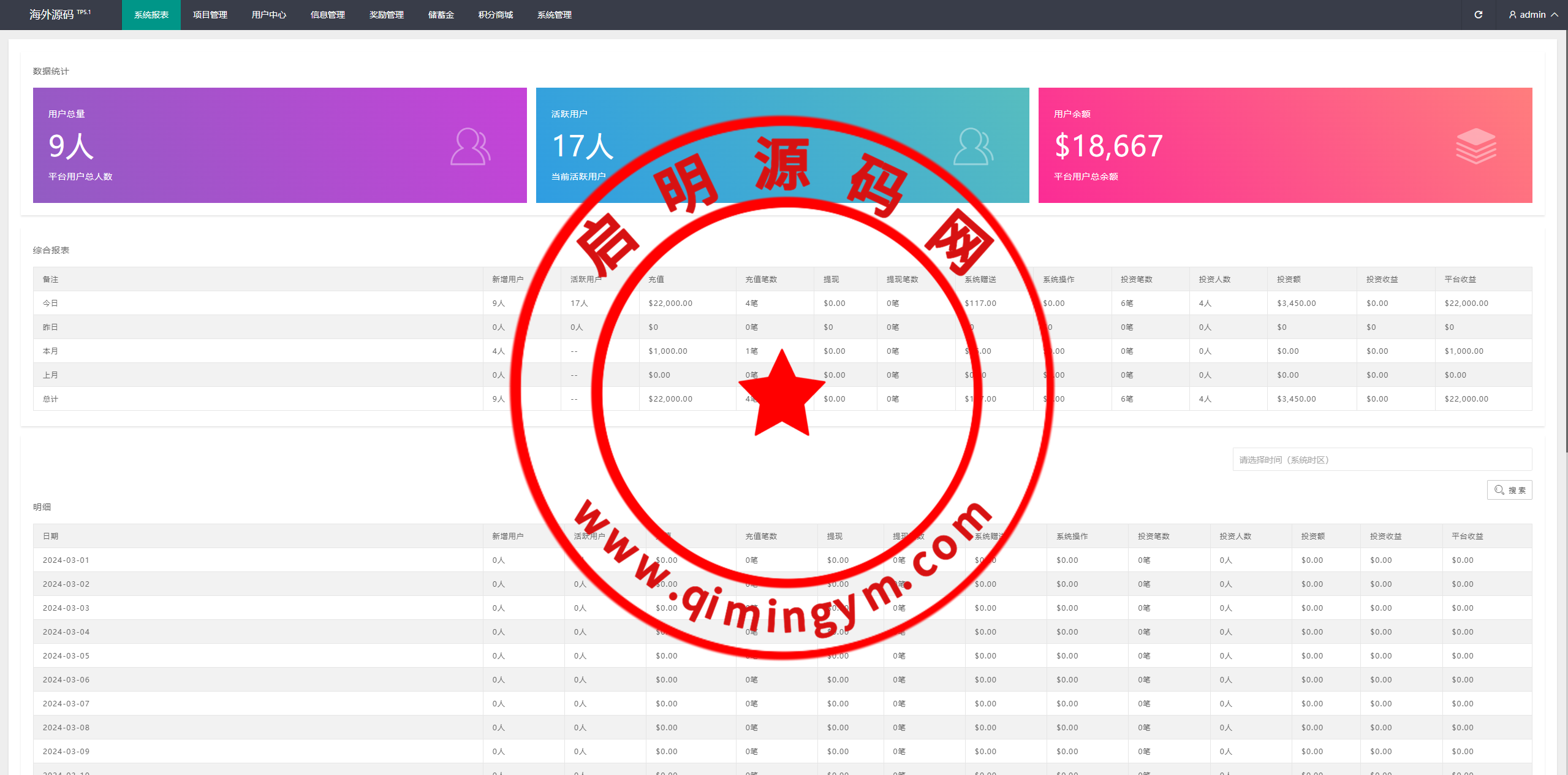Click the admin user avatar icon
Image resolution: width=1568 pixels, height=775 pixels.
coord(1512,15)
